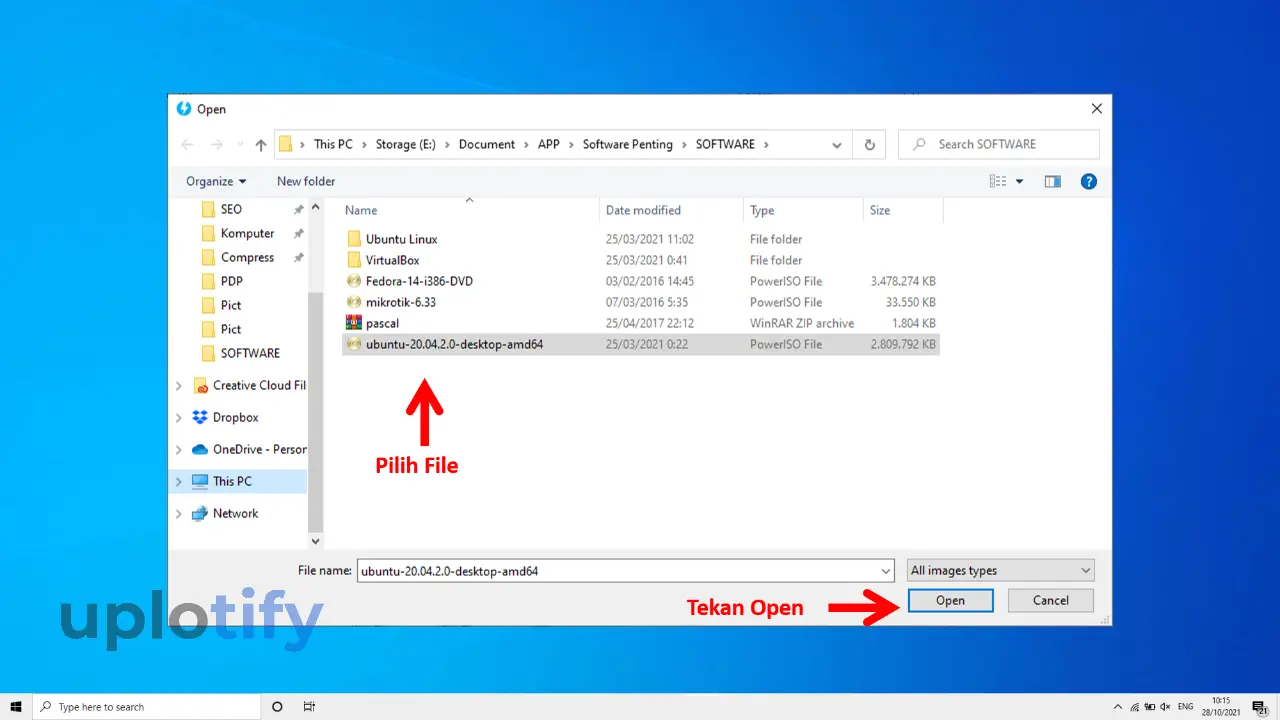
Task: Click This PC in the address bar
Action: click(333, 144)
